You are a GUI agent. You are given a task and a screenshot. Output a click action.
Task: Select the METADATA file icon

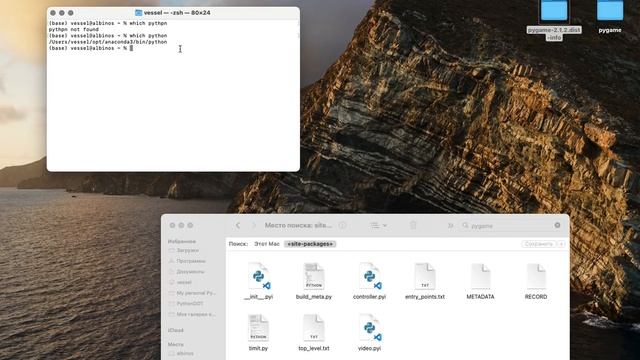click(480, 276)
